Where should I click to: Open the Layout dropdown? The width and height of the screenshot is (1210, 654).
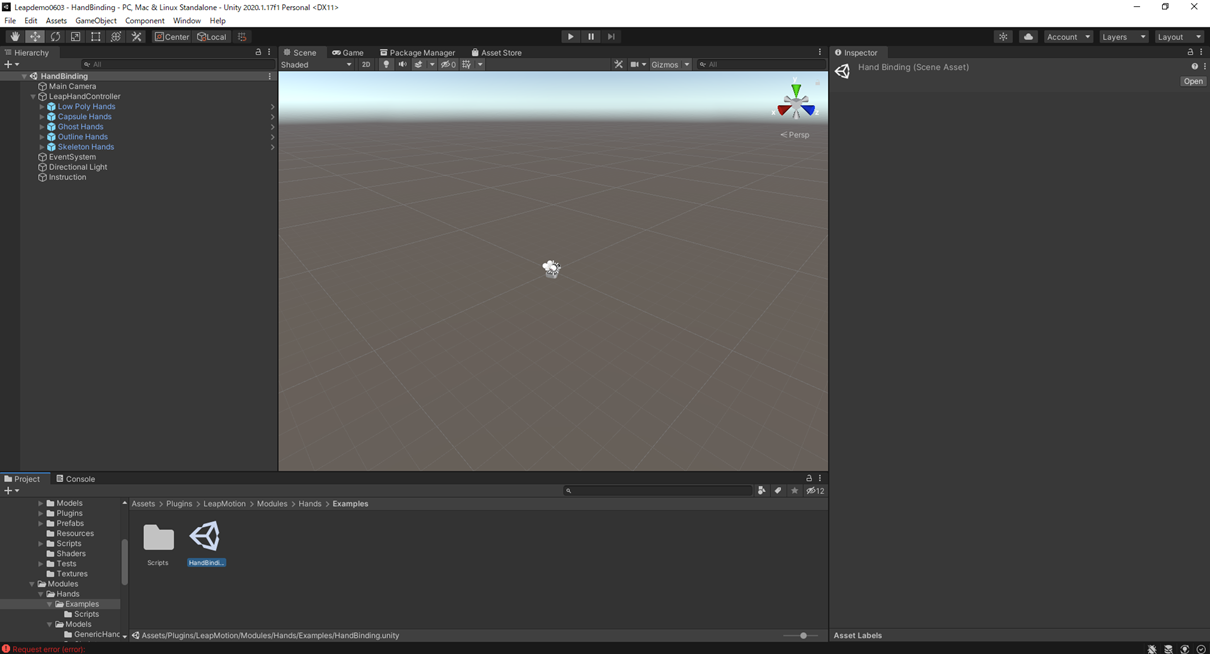(x=1179, y=37)
